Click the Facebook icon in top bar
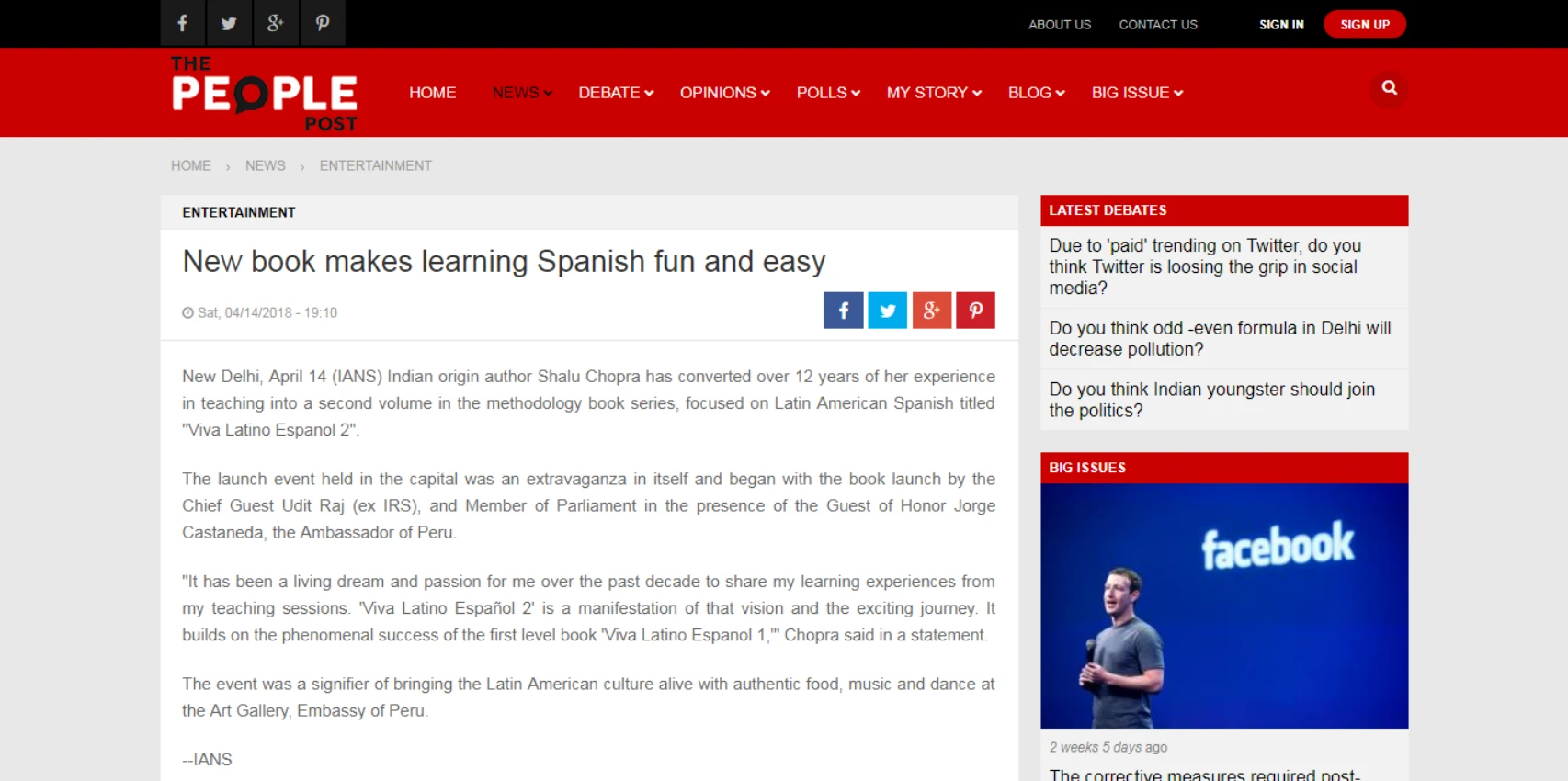 coord(183,23)
